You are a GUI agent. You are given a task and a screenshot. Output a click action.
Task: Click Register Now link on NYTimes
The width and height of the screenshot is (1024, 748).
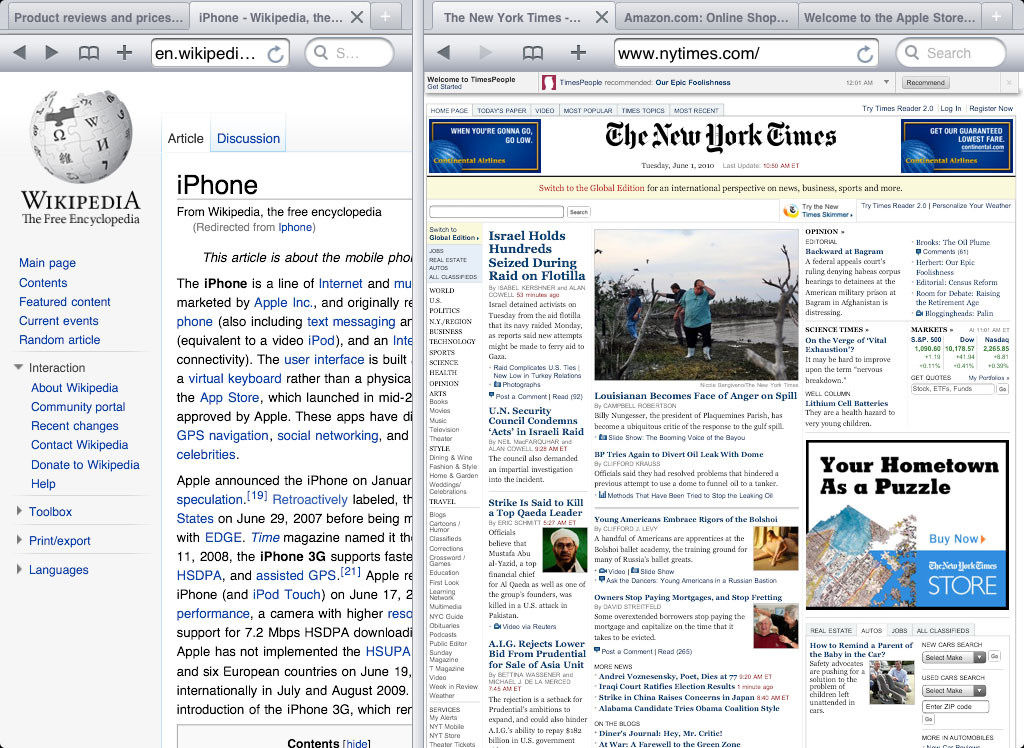991,108
